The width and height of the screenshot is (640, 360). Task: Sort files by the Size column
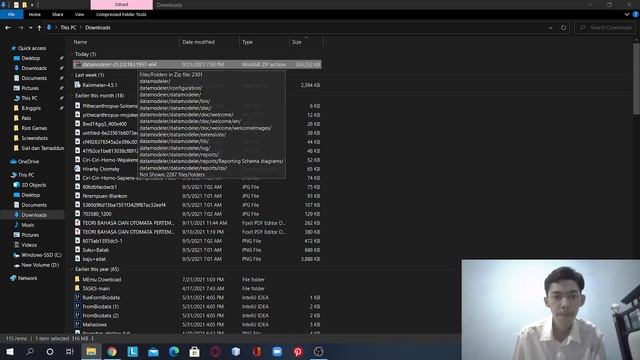[x=306, y=42]
